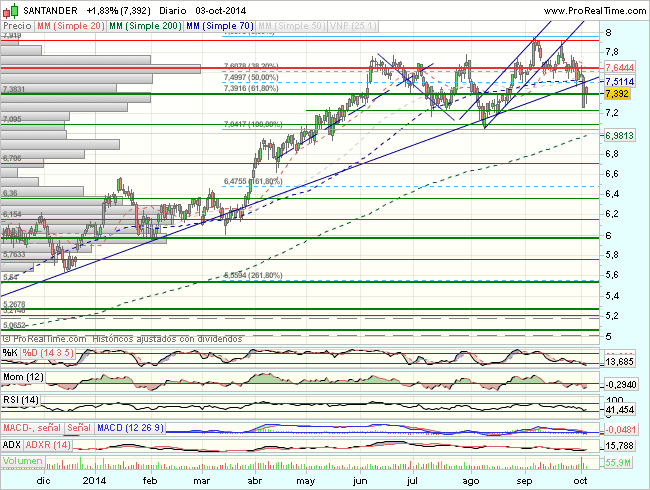This screenshot has width=650, height=490.
Task: Click the 2014 year axis label
Action: [95, 481]
